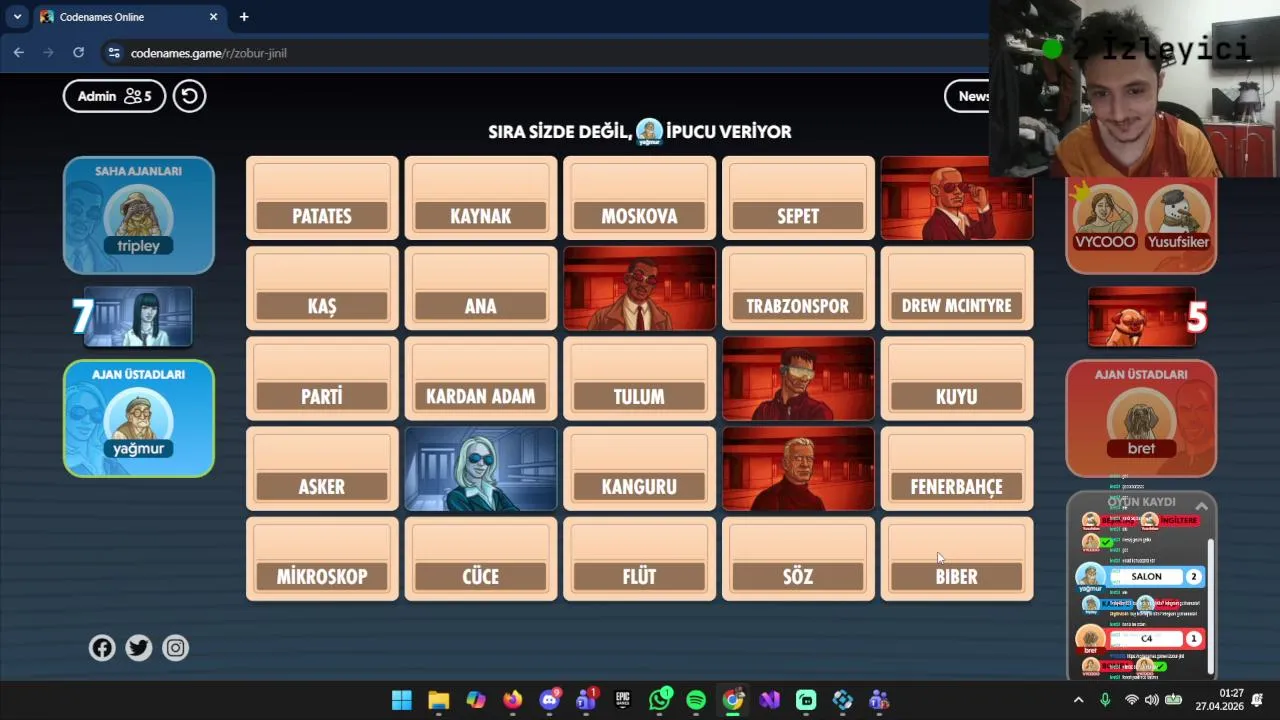This screenshot has width=1280, height=720.
Task: Switch to the Codenames Online tab
Action: click(128, 17)
